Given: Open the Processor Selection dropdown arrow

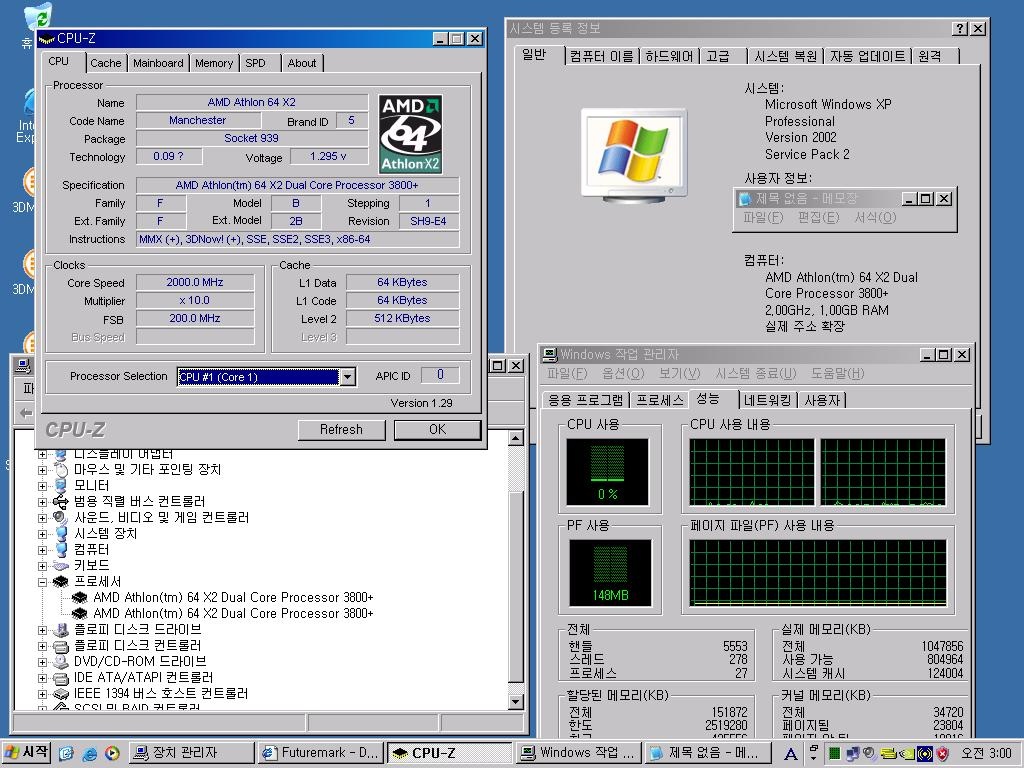Looking at the screenshot, I should click(348, 377).
